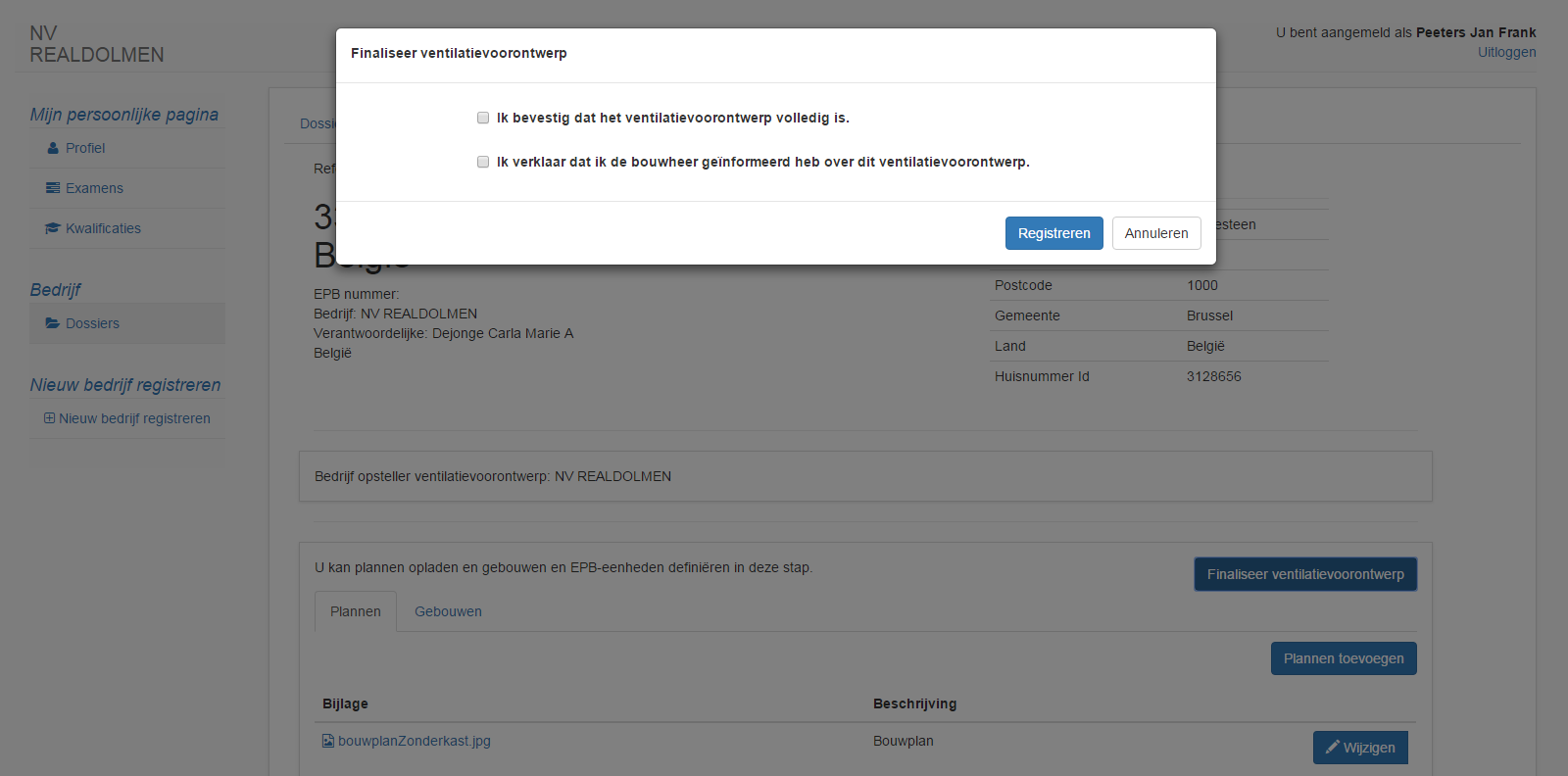Screen dimensions: 1568x776
Task: Click the Postcode value 1000
Action: click(1202, 285)
